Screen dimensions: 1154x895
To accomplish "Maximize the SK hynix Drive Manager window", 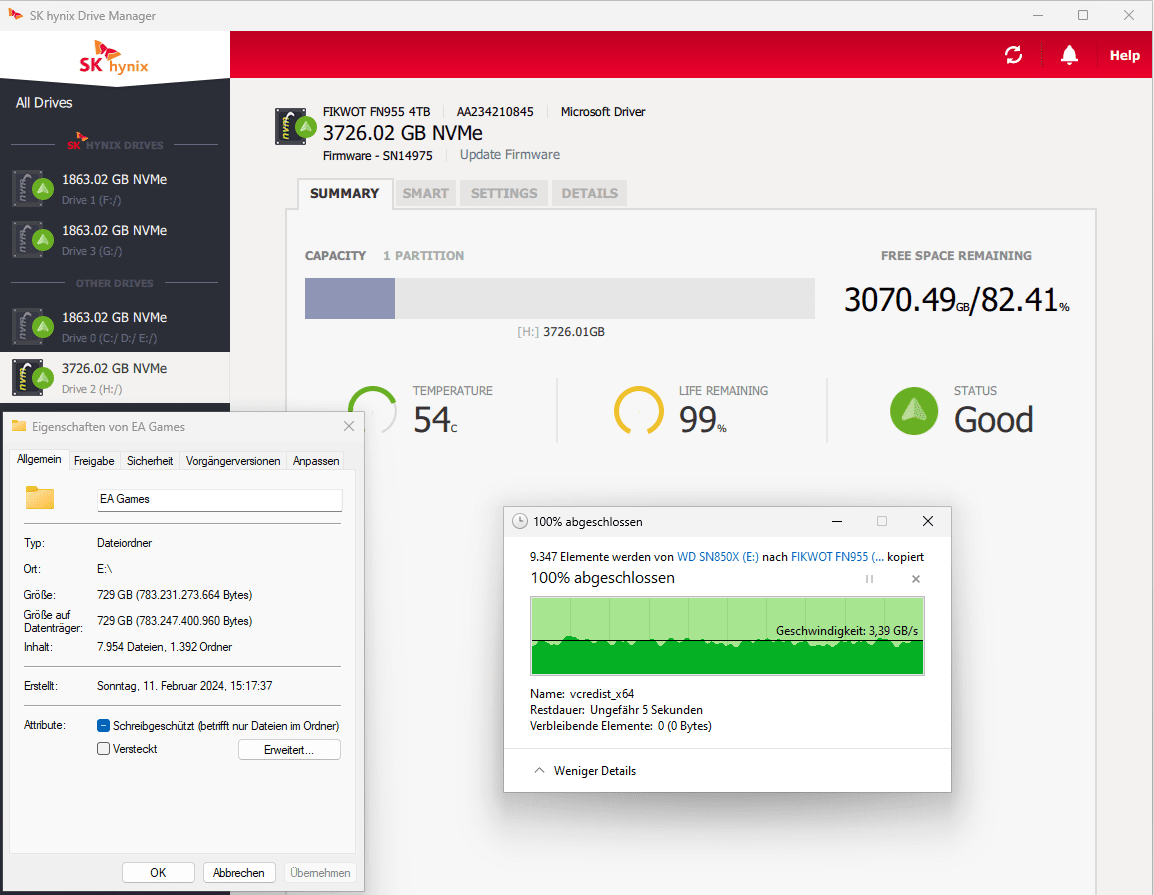I will point(1083,15).
